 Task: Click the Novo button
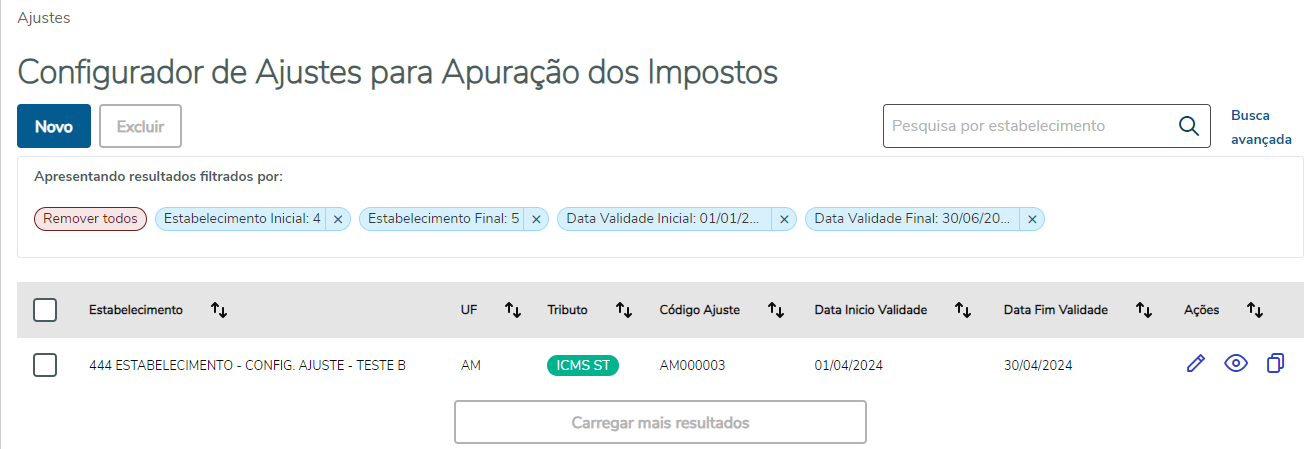point(54,126)
